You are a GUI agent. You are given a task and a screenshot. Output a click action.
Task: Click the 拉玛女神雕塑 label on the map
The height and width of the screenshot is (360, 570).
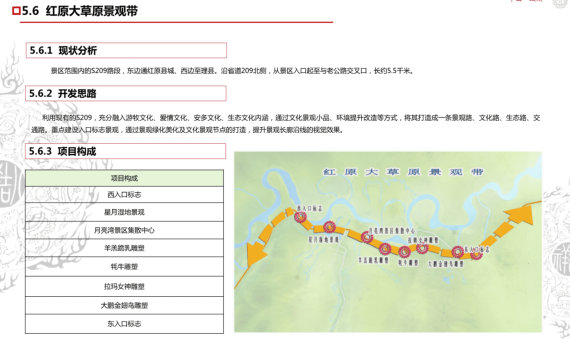[x=423, y=240]
